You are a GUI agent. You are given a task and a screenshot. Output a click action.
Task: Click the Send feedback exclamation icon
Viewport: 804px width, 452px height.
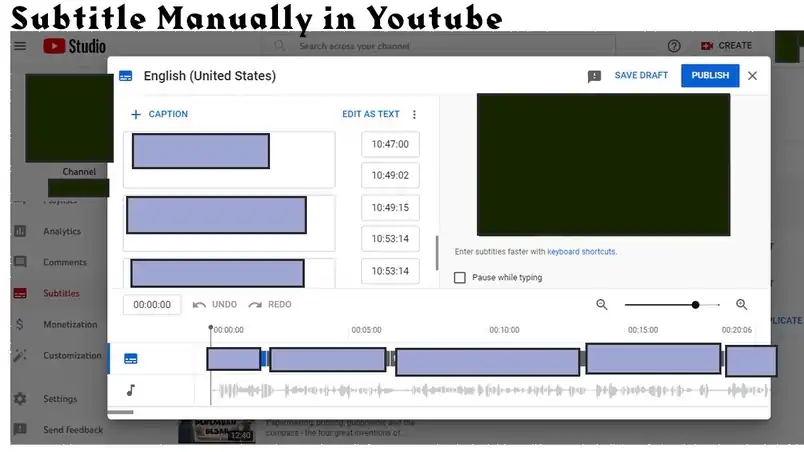20,429
